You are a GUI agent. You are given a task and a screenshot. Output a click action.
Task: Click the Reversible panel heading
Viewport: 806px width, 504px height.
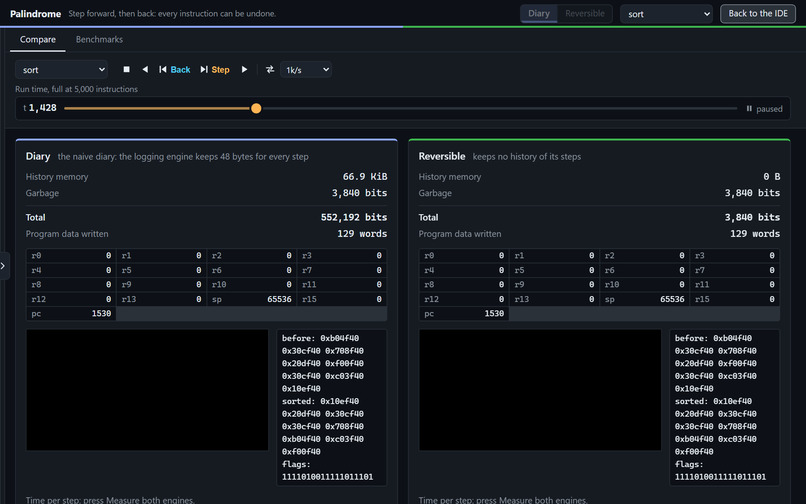442,156
